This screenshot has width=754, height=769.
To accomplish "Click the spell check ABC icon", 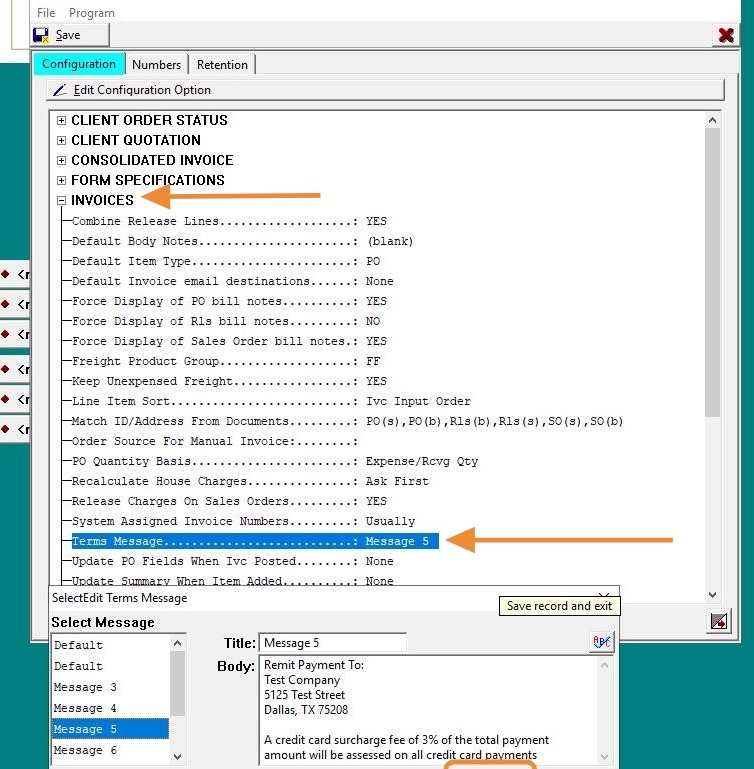I will pyautogui.click(x=601, y=642).
